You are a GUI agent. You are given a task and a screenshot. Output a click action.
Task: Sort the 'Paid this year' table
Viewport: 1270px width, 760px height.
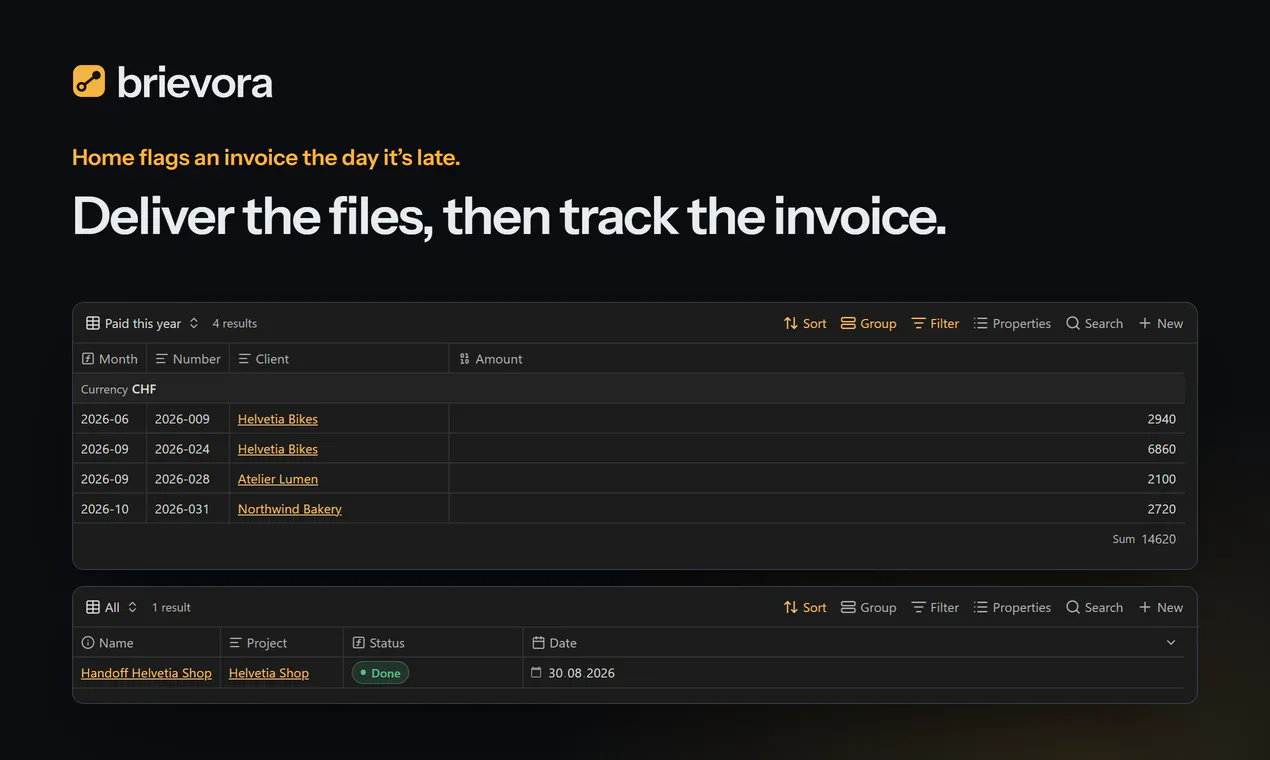(x=805, y=324)
